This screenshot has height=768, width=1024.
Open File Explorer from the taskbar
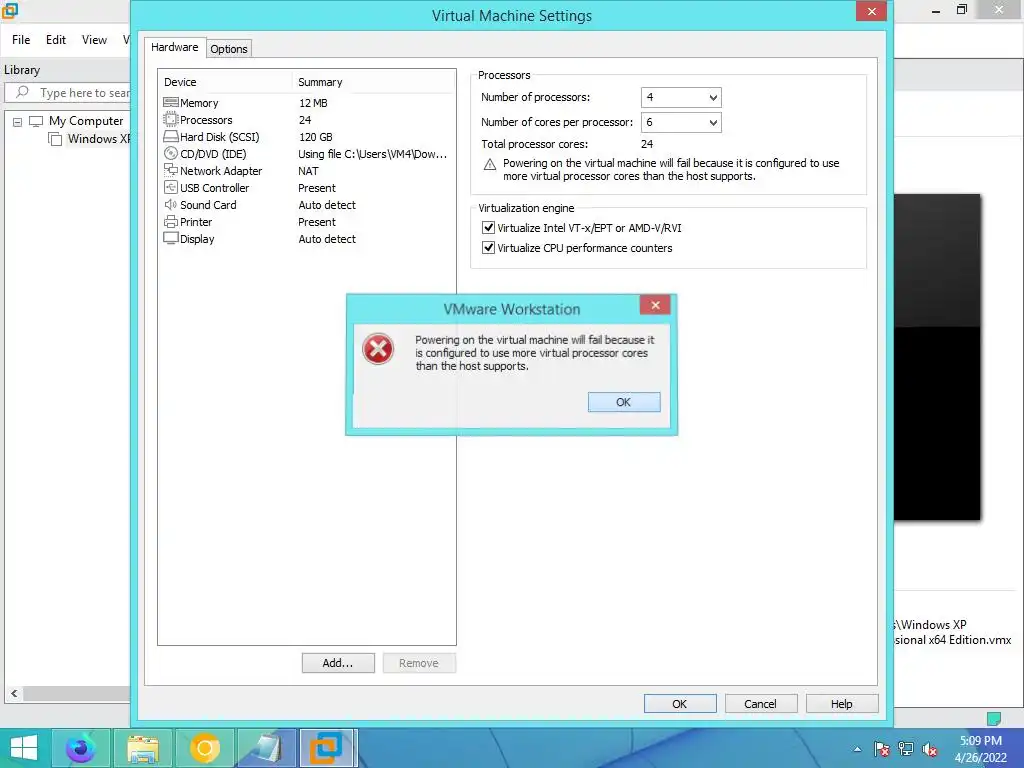(142, 748)
